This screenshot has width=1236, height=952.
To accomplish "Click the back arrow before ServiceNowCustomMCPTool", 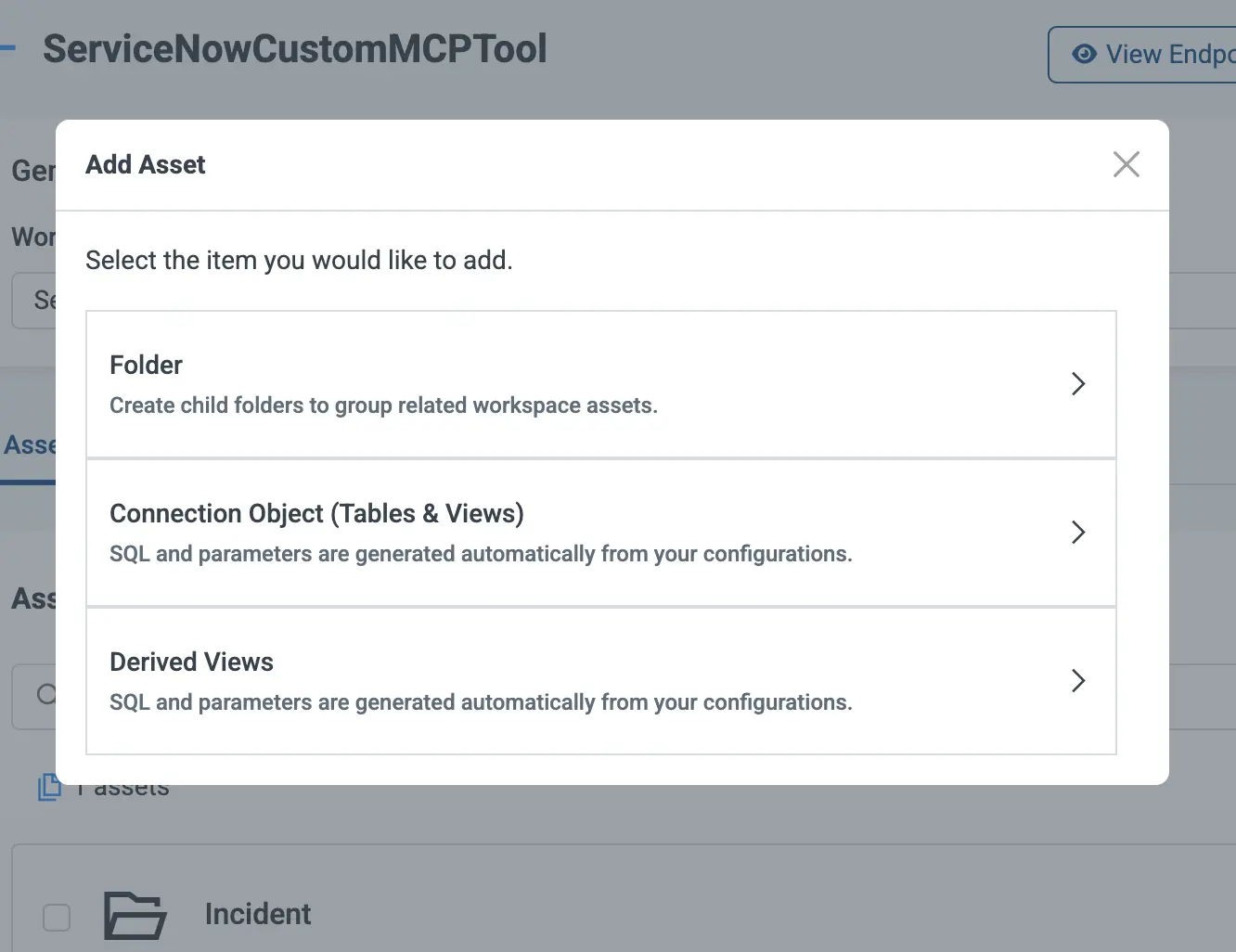I will (x=7, y=48).
